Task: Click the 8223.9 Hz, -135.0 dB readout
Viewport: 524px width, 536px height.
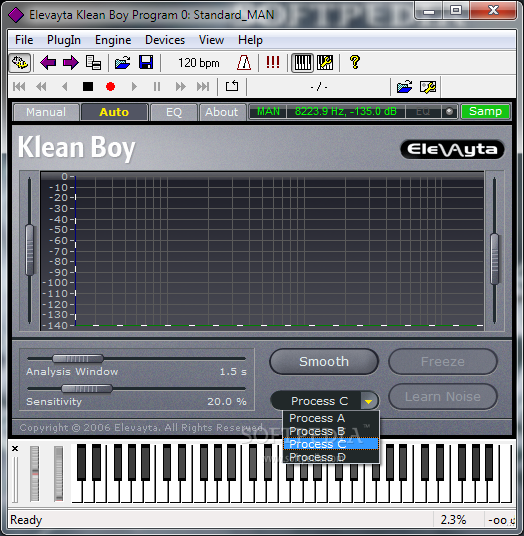Action: pos(346,112)
